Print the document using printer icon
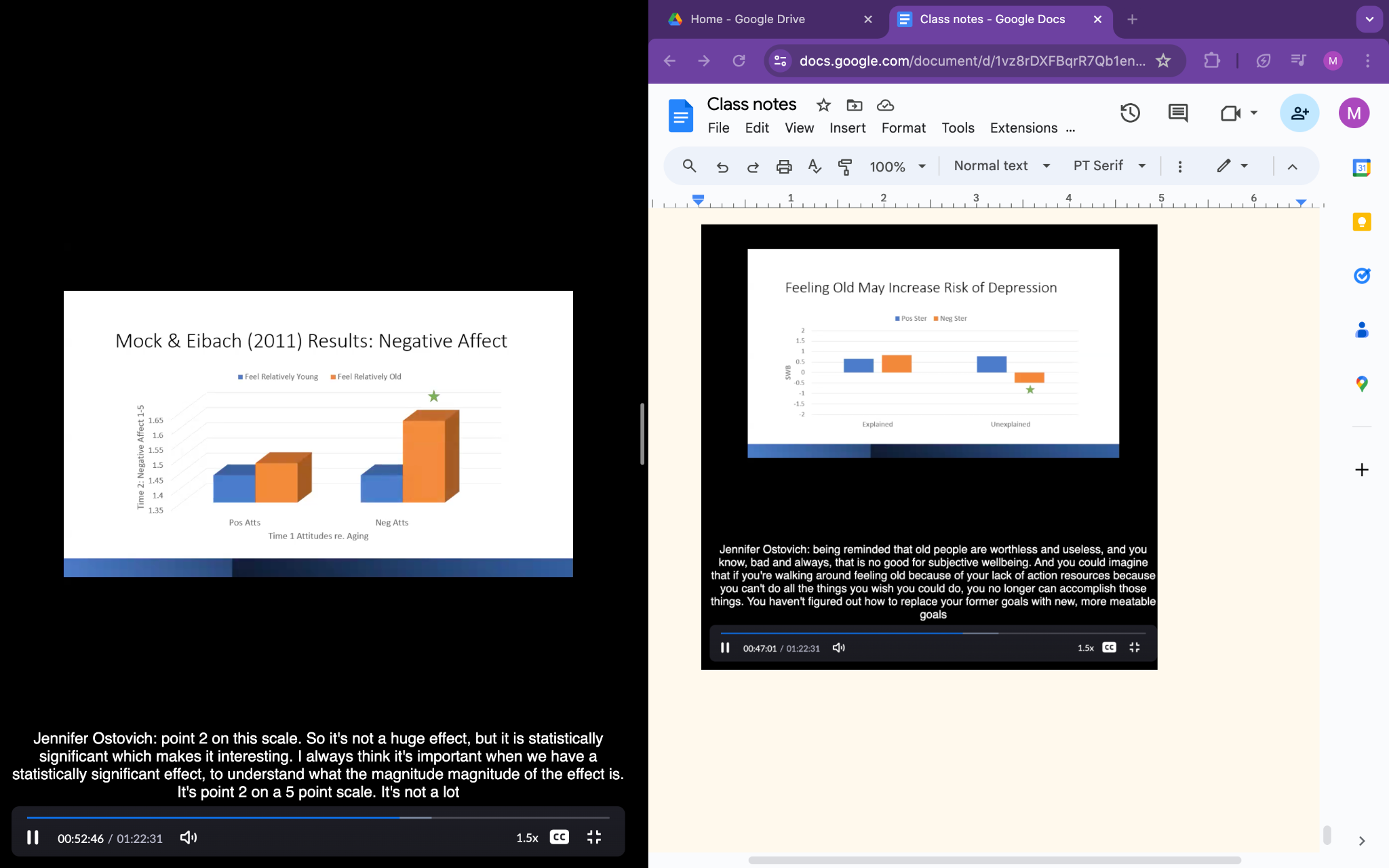Image resolution: width=1389 pixels, height=868 pixels. point(784,167)
